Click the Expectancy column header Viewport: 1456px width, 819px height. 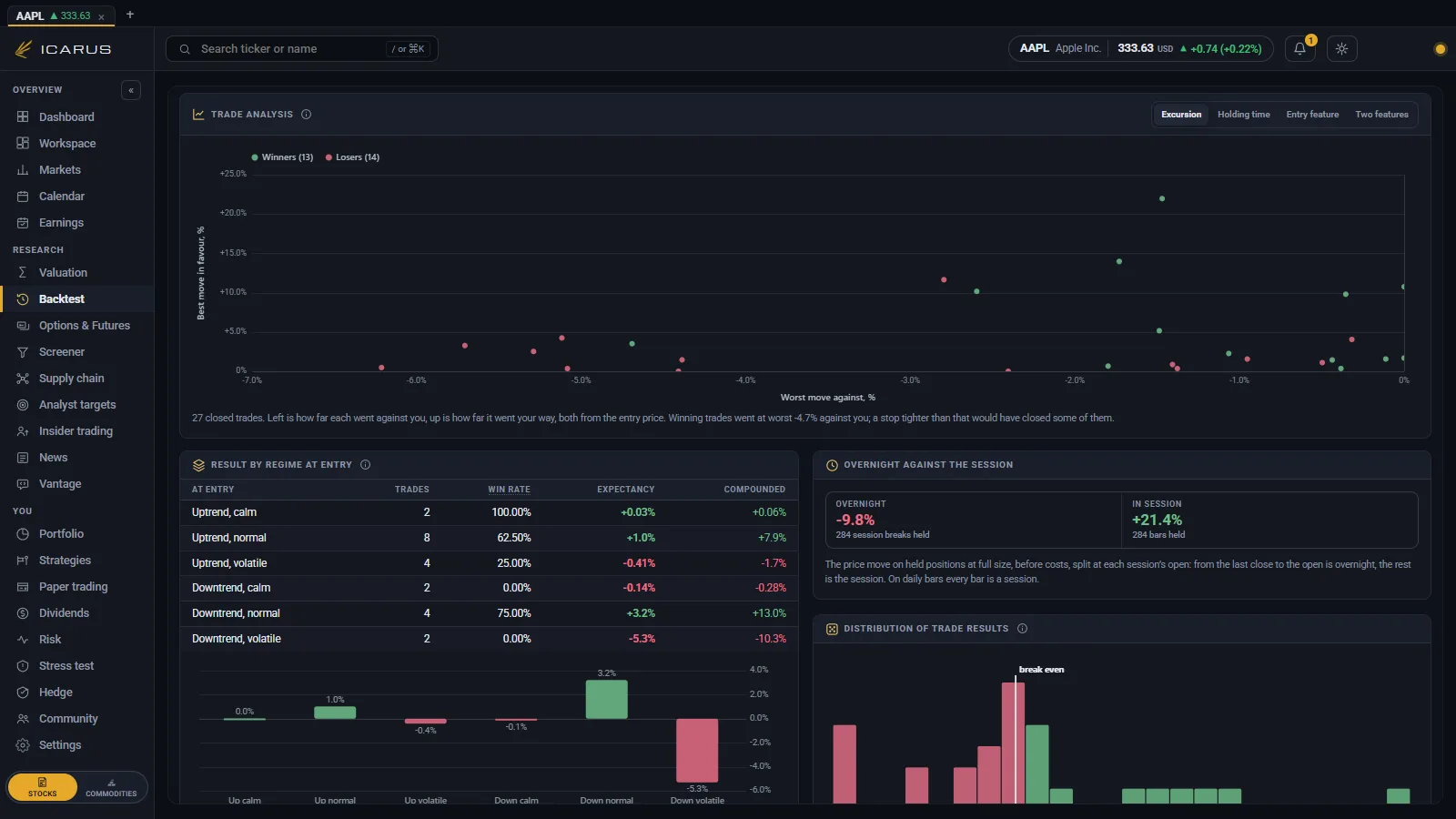tap(626, 490)
